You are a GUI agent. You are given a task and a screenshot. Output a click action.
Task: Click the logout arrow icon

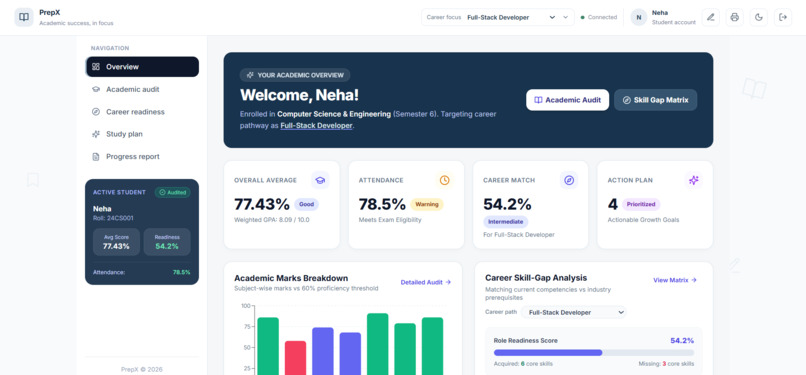[783, 17]
